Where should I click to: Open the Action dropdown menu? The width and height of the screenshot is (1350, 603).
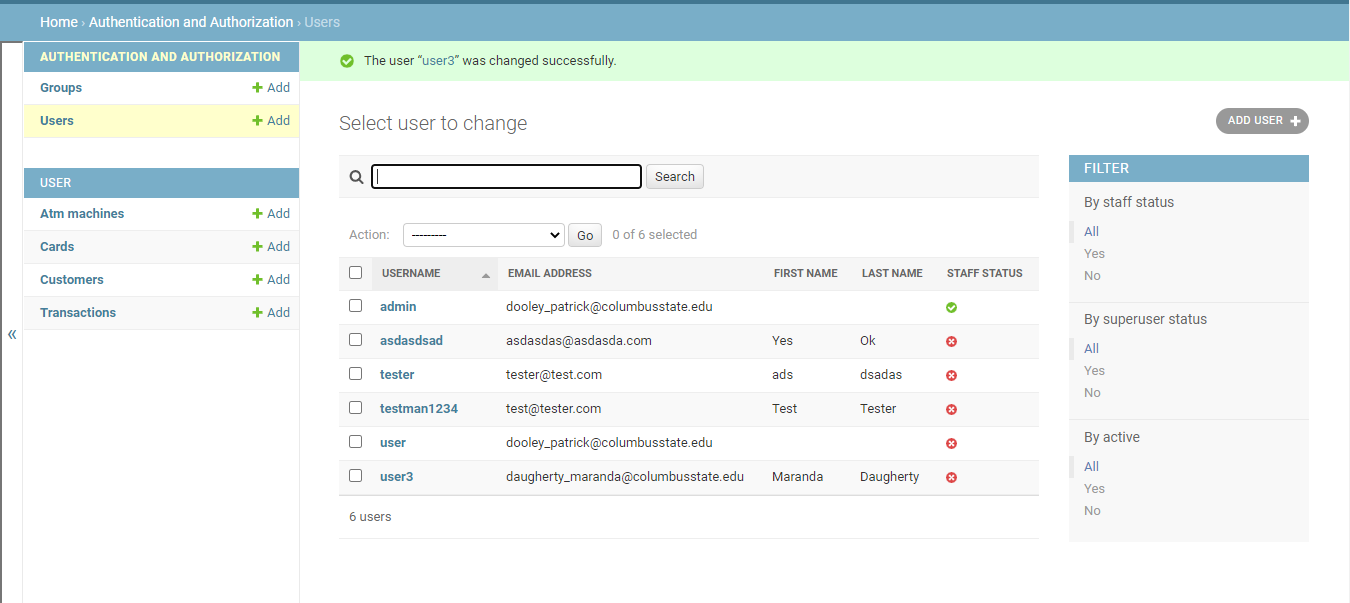[483, 235]
